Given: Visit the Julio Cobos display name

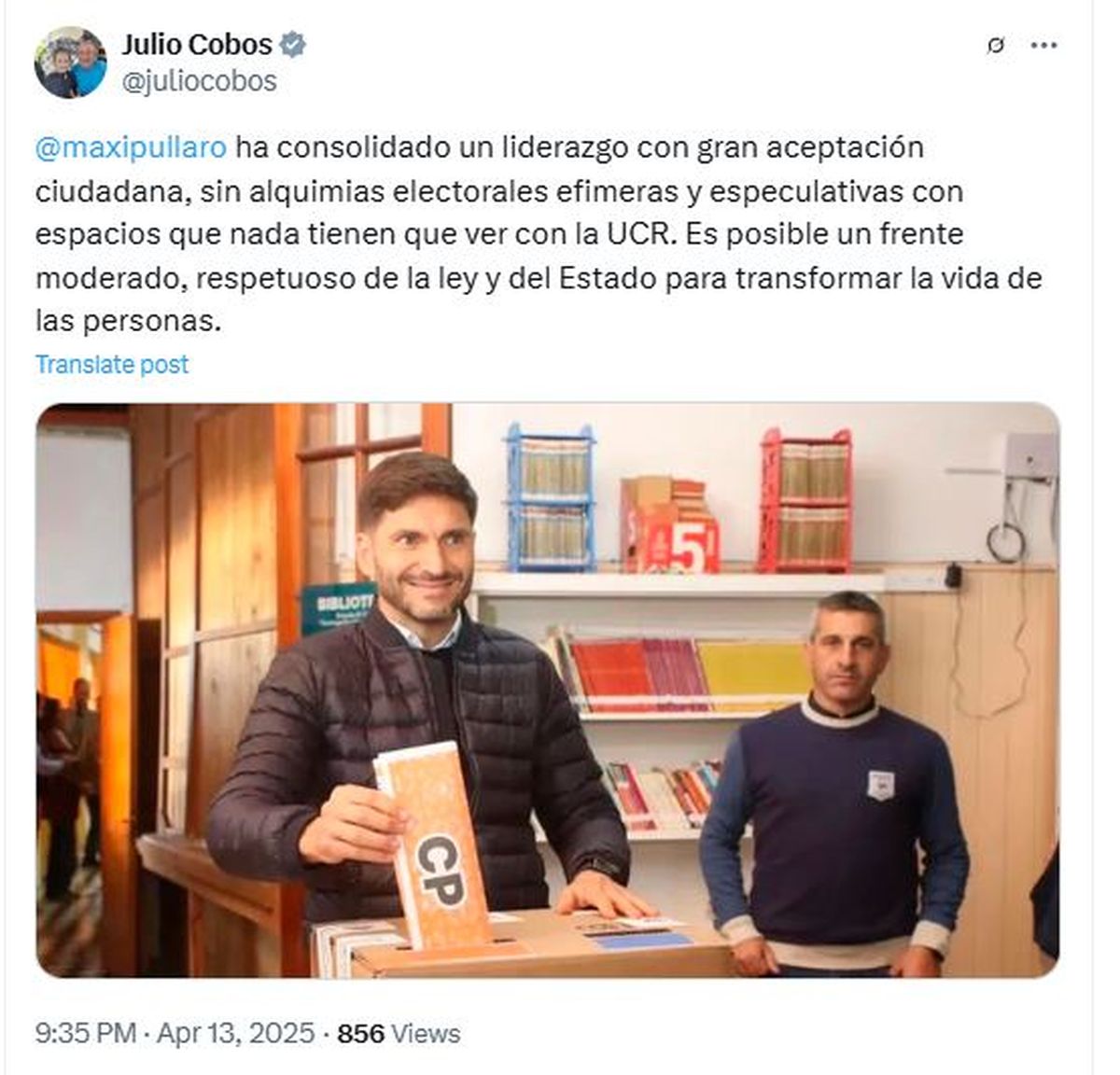Looking at the screenshot, I should point(197,44).
